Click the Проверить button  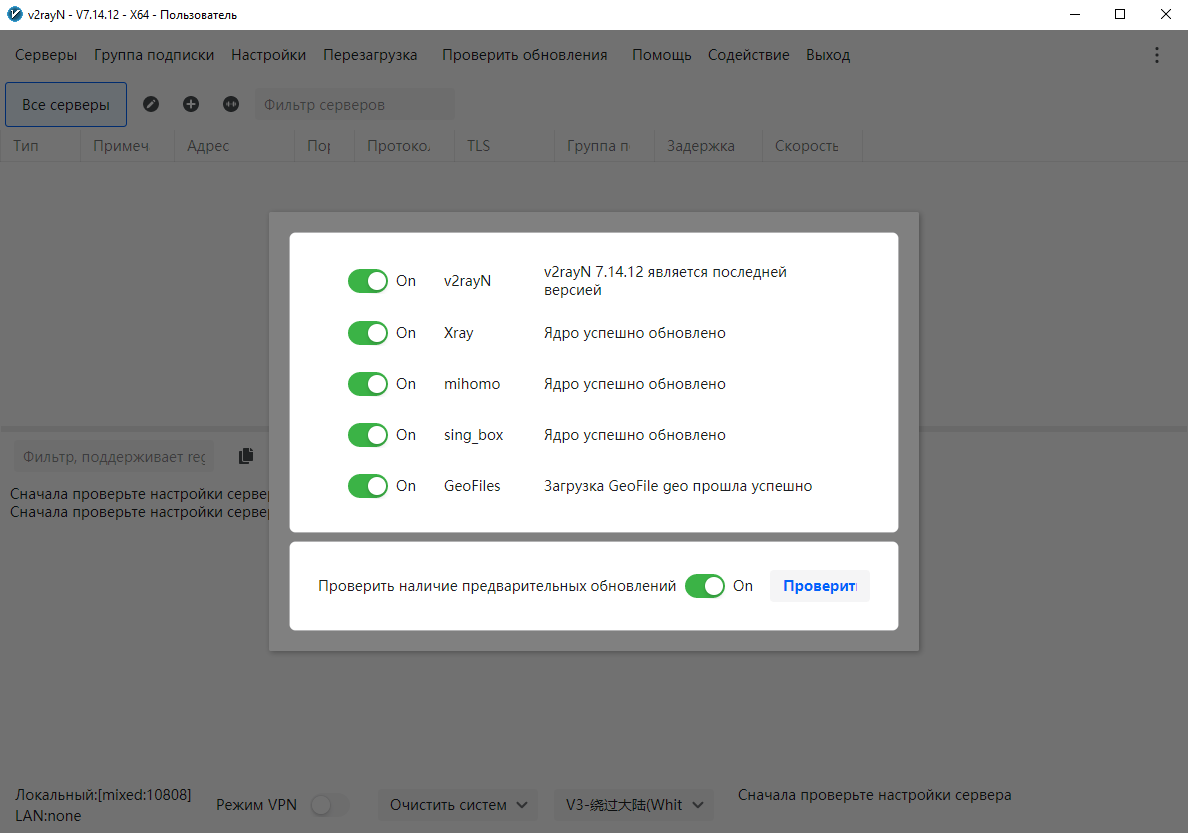[x=819, y=586]
